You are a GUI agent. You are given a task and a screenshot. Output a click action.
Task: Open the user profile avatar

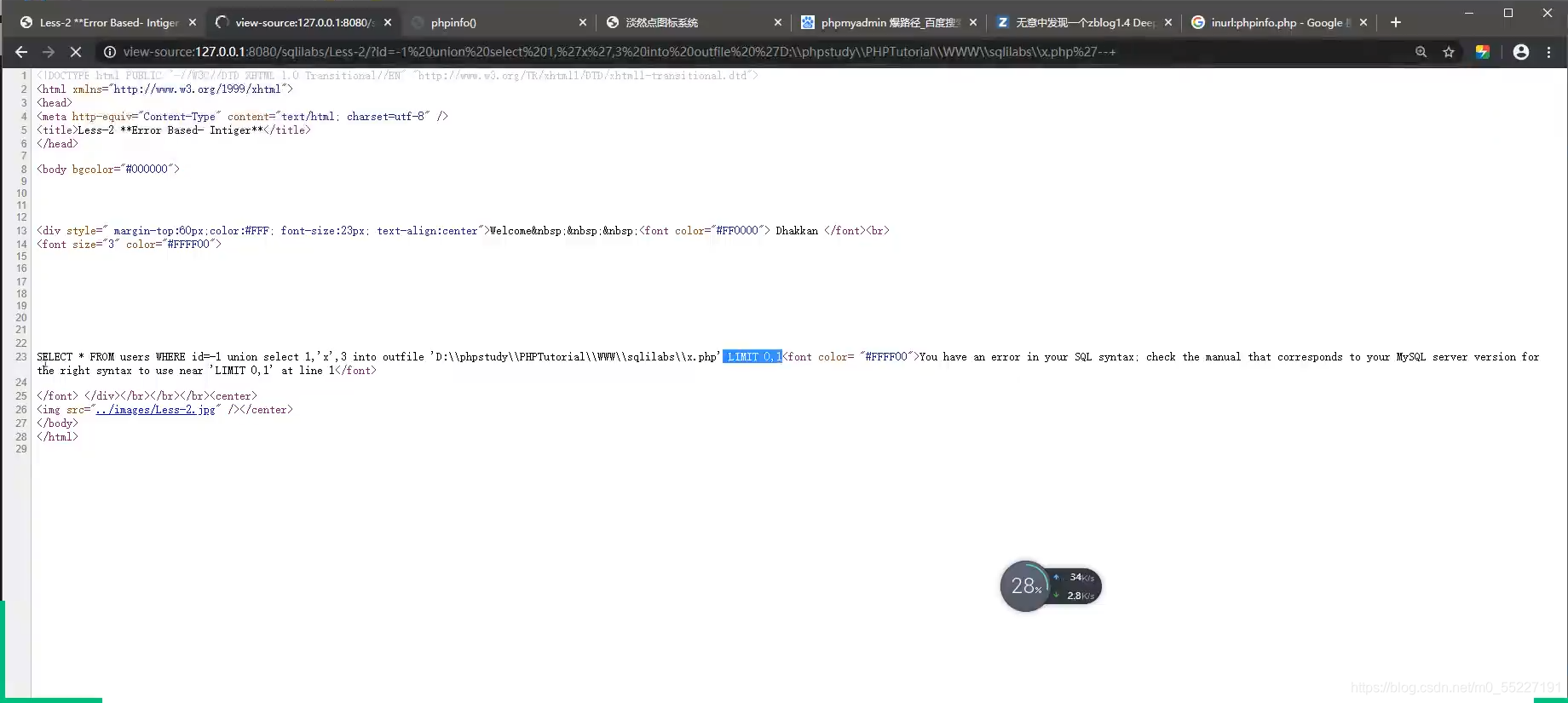[x=1521, y=52]
